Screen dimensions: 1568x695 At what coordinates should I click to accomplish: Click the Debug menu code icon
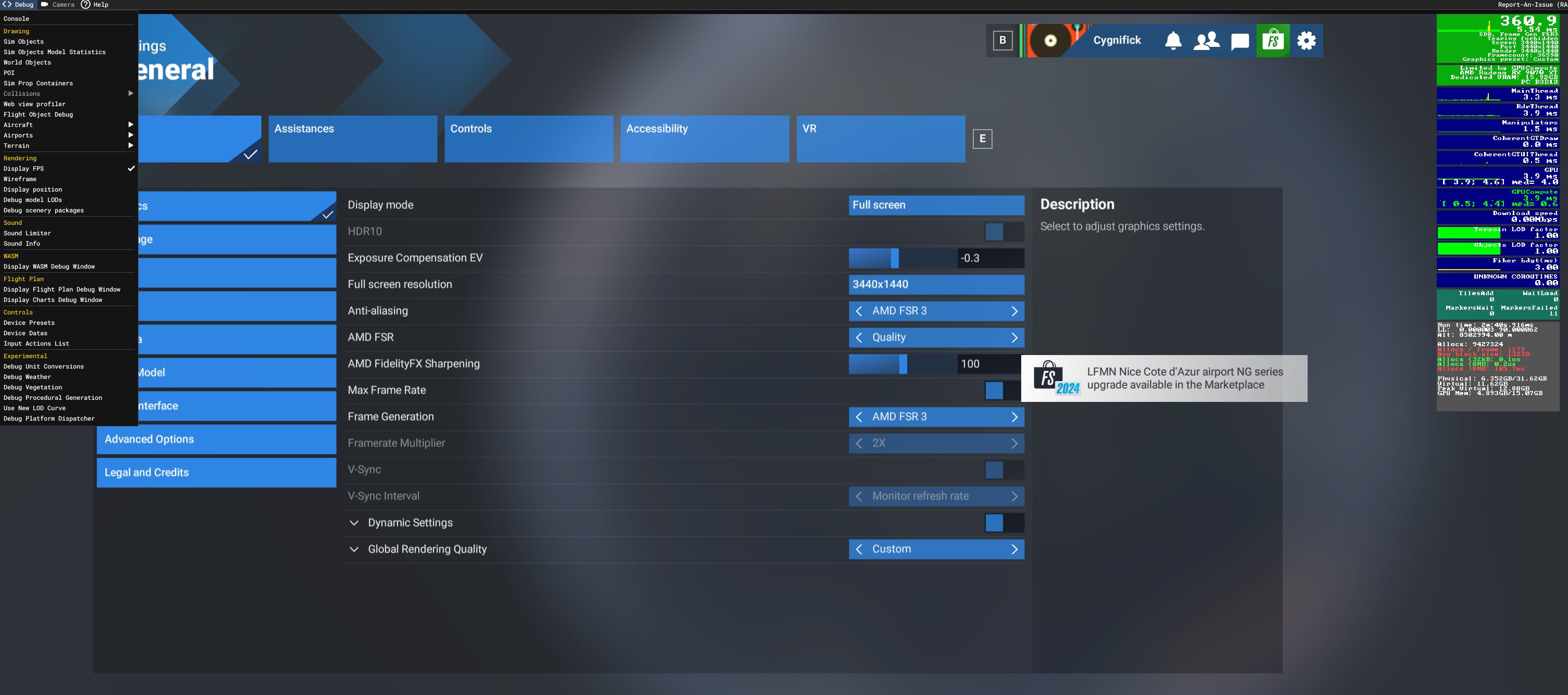pyautogui.click(x=7, y=4)
